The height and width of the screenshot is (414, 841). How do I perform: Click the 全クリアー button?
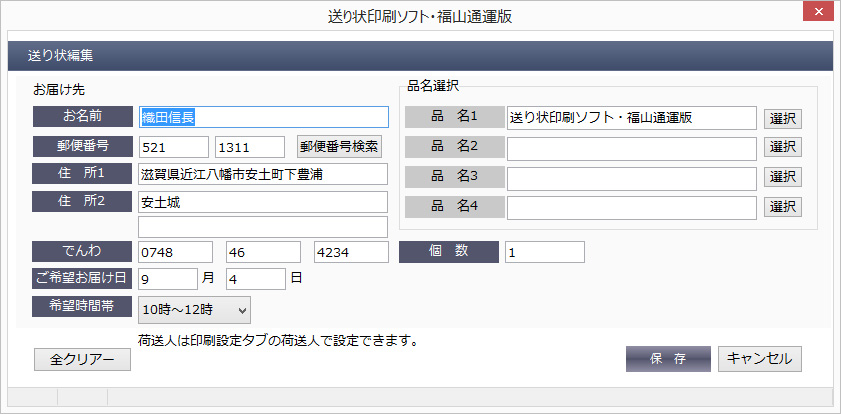tap(83, 359)
